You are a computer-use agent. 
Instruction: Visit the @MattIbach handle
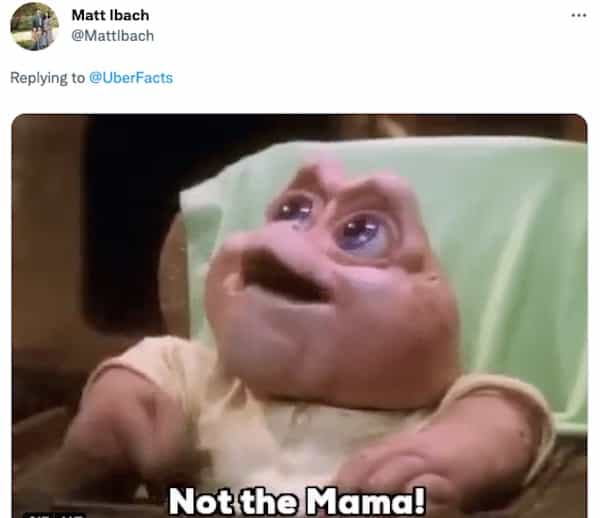point(112,36)
